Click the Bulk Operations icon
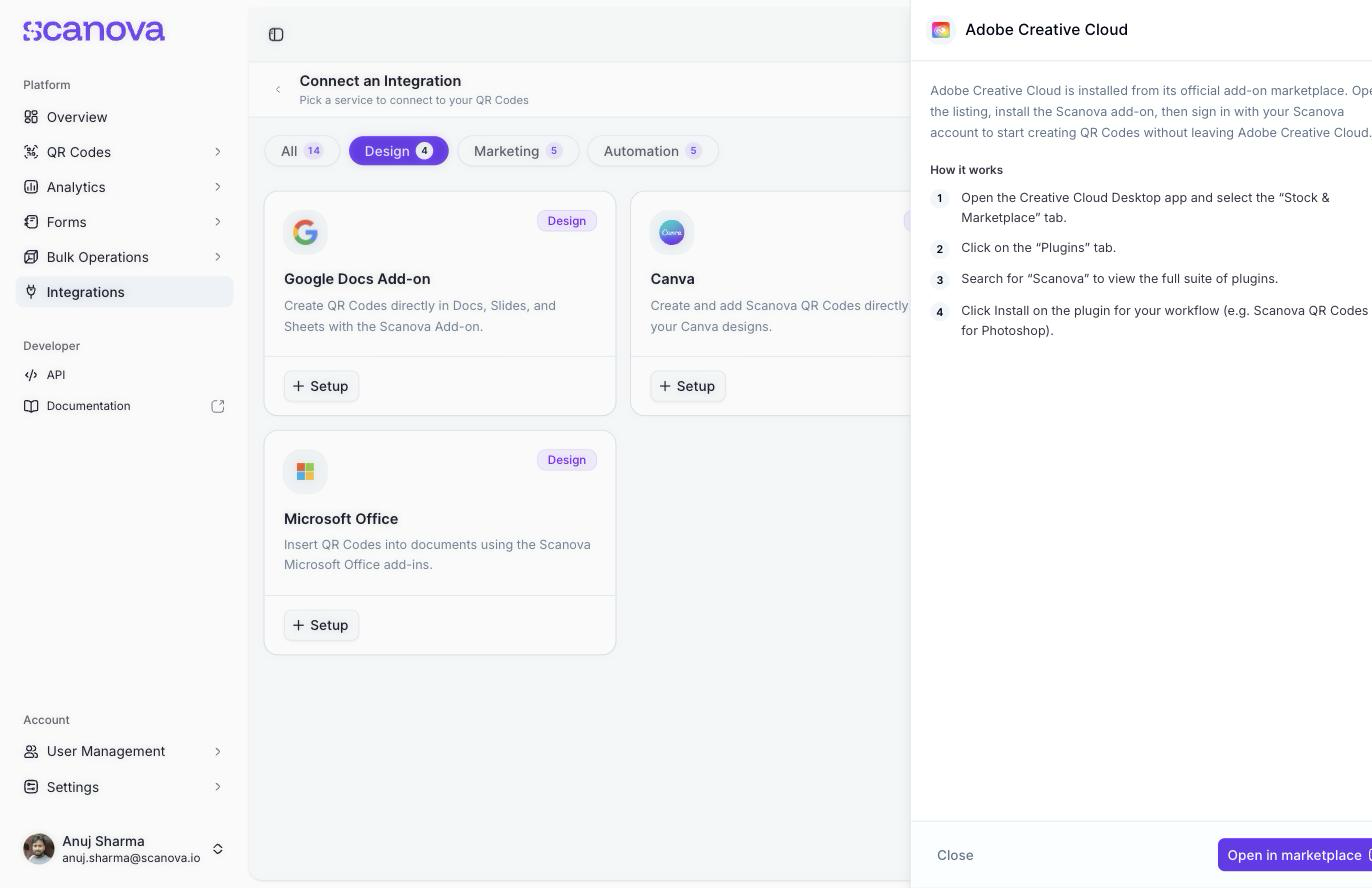 click(x=31, y=257)
